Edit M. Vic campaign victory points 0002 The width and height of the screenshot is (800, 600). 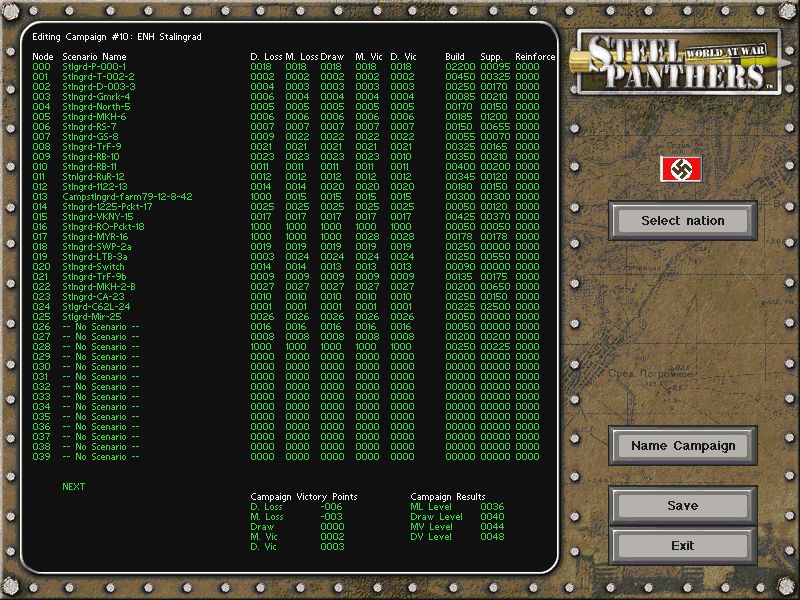pyautogui.click(x=332, y=537)
